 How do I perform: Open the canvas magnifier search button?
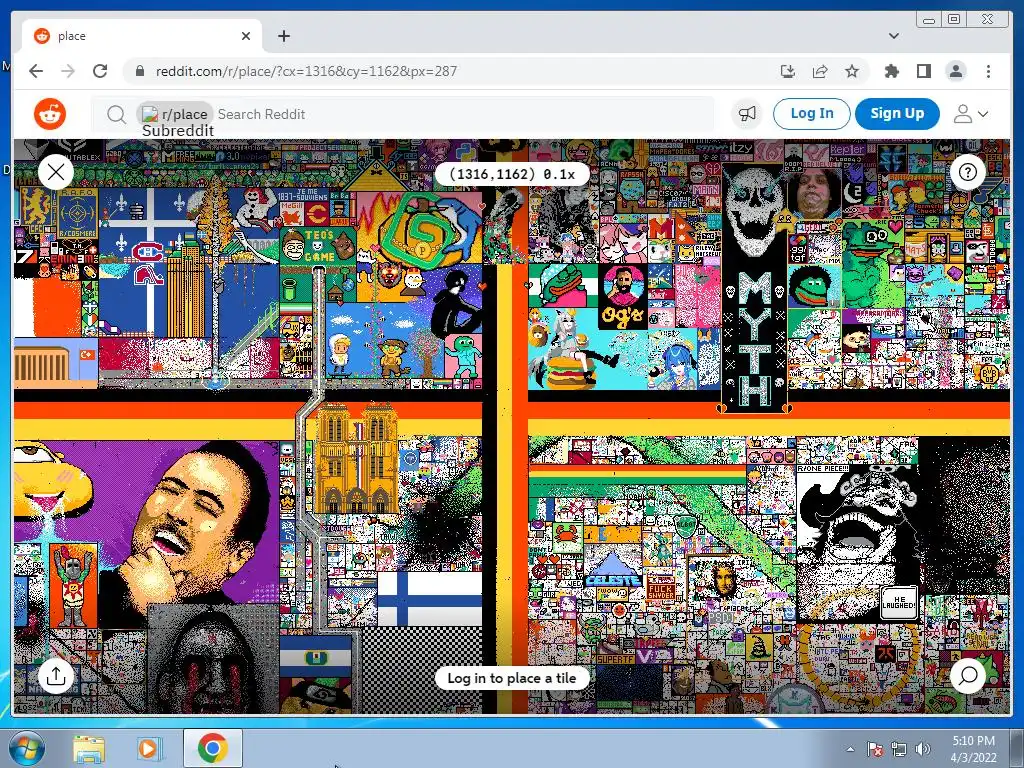[967, 676]
